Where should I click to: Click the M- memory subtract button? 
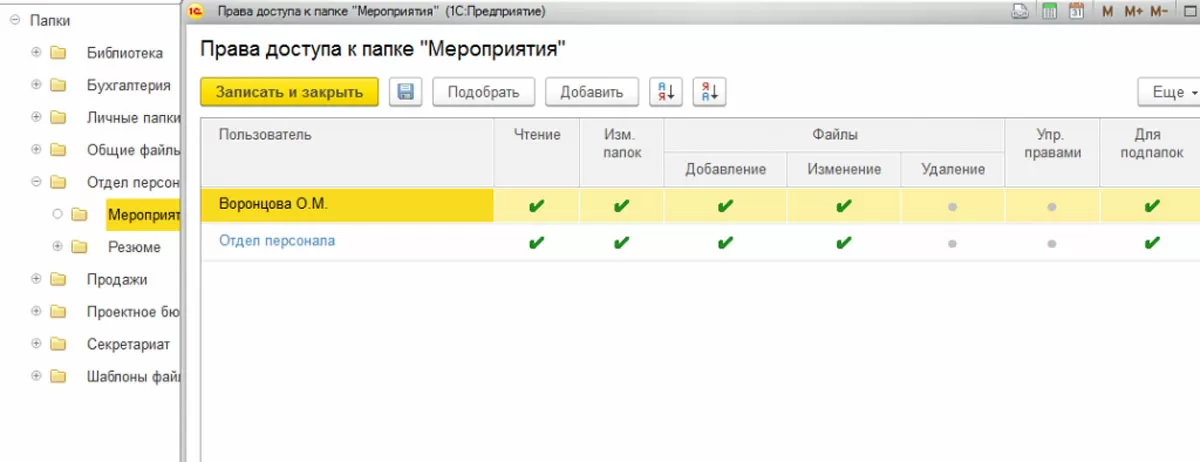click(x=1159, y=12)
